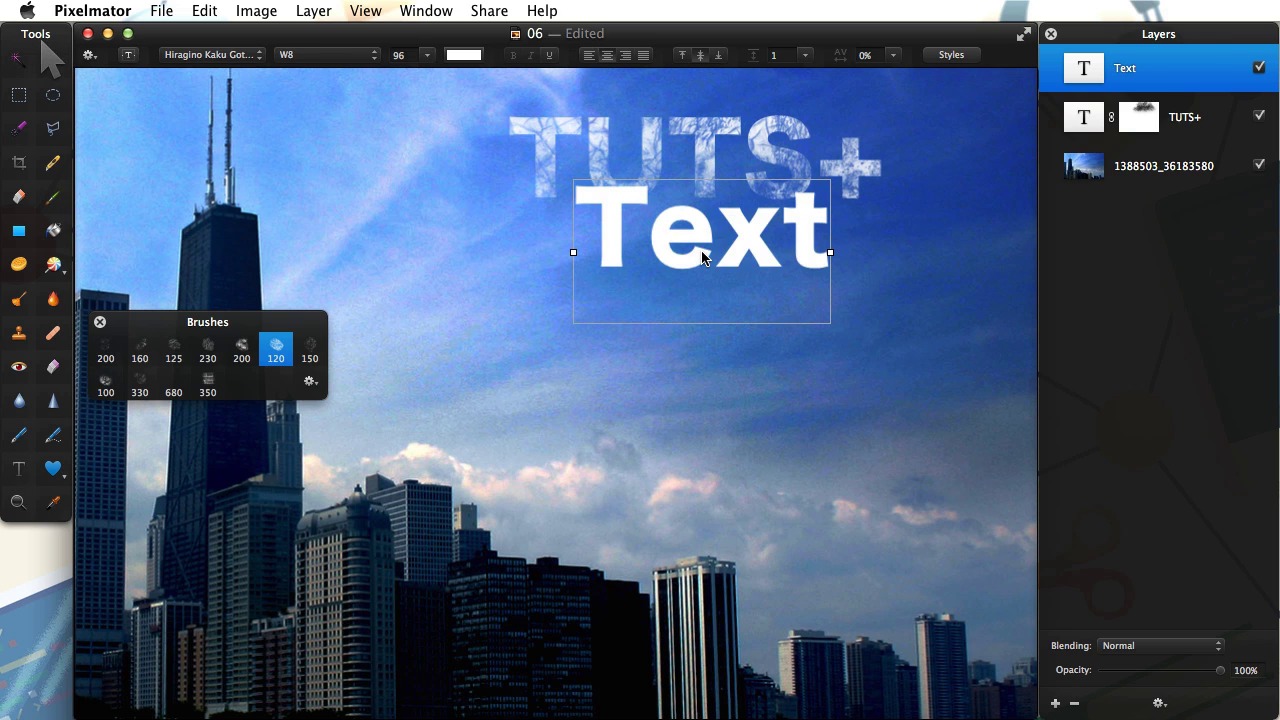This screenshot has width=1280, height=720.
Task: Activate the Zoom magnifier tool
Action: 18,503
